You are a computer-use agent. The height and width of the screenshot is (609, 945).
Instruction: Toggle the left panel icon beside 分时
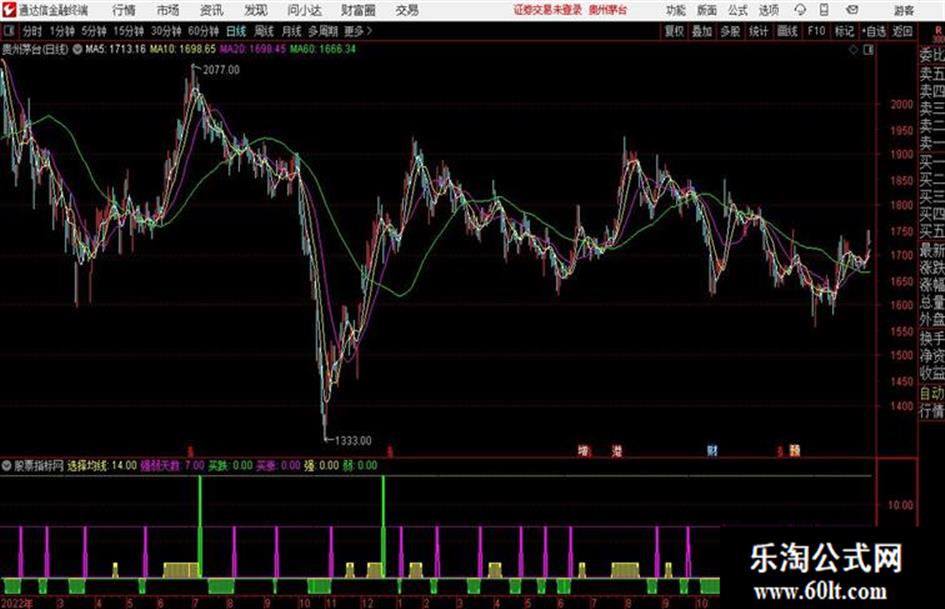click(x=9, y=31)
